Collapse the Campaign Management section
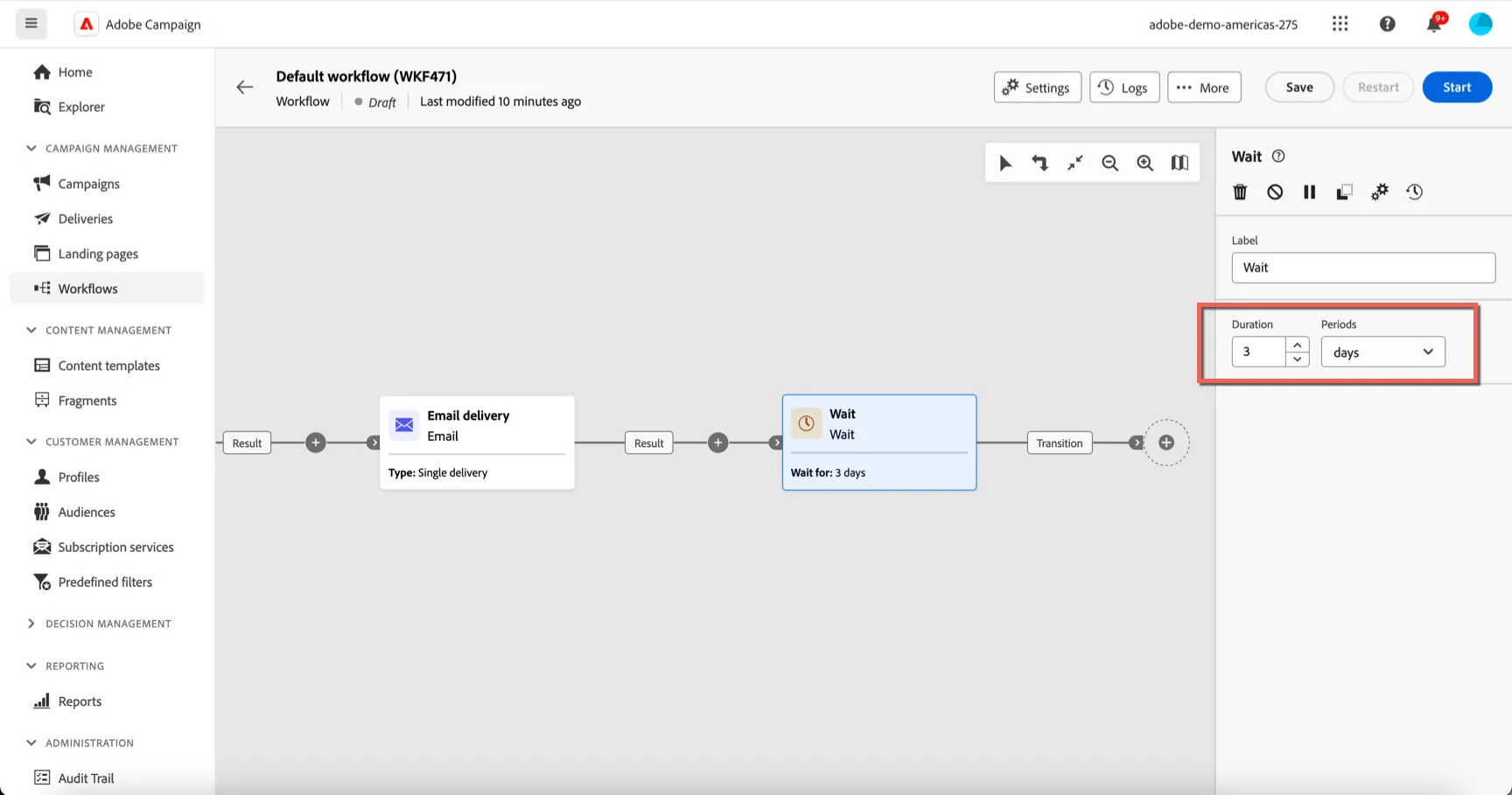Screen dimensions: 1512x795 pos(31,148)
